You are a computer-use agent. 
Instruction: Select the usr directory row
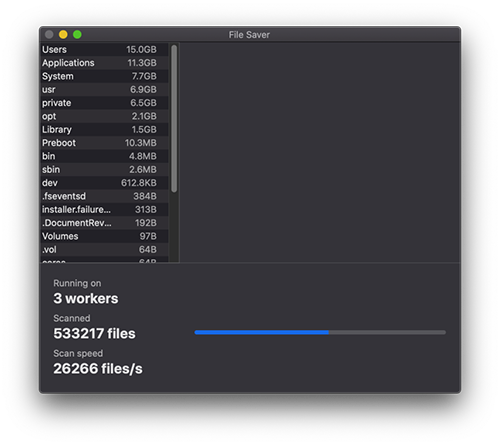coord(104,89)
